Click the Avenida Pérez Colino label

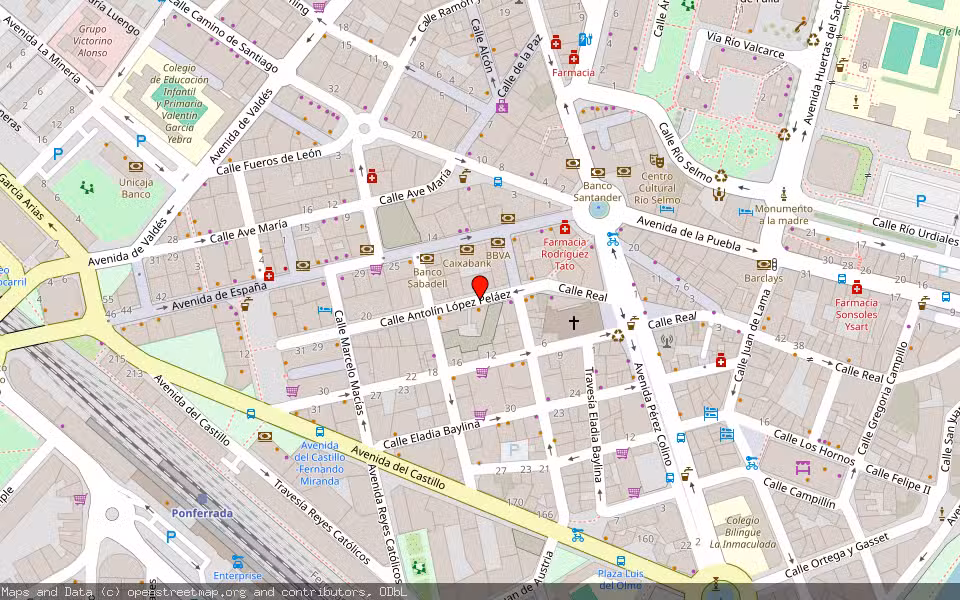(x=653, y=414)
